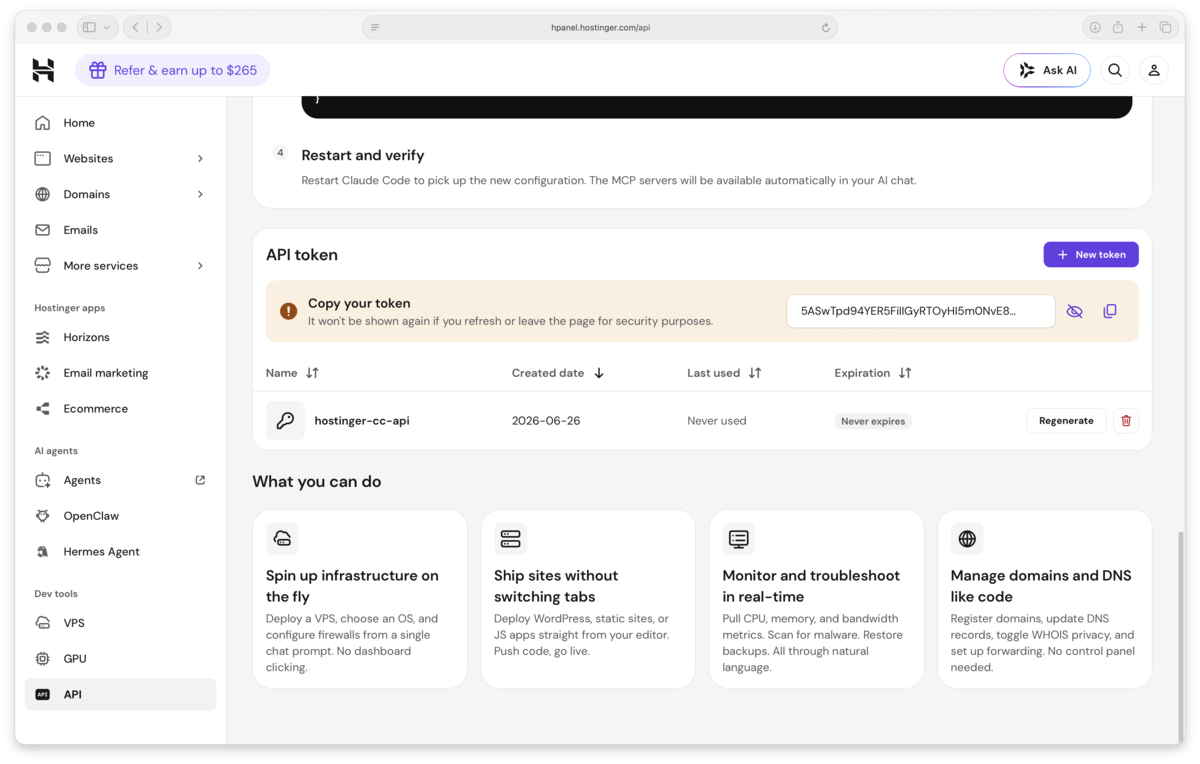Viewport: 1200px width, 764px height.
Task: Click the Safari address bar
Action: pyautogui.click(x=600, y=28)
